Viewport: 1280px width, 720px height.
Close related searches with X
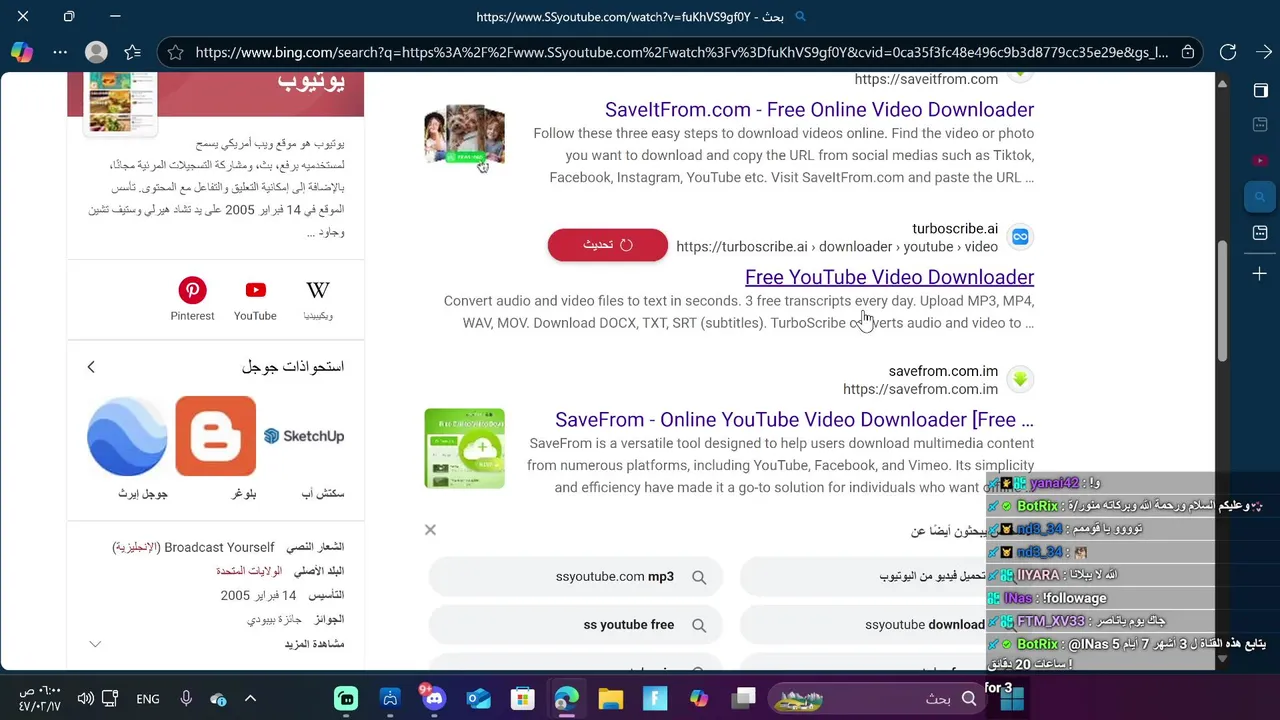[x=430, y=530]
